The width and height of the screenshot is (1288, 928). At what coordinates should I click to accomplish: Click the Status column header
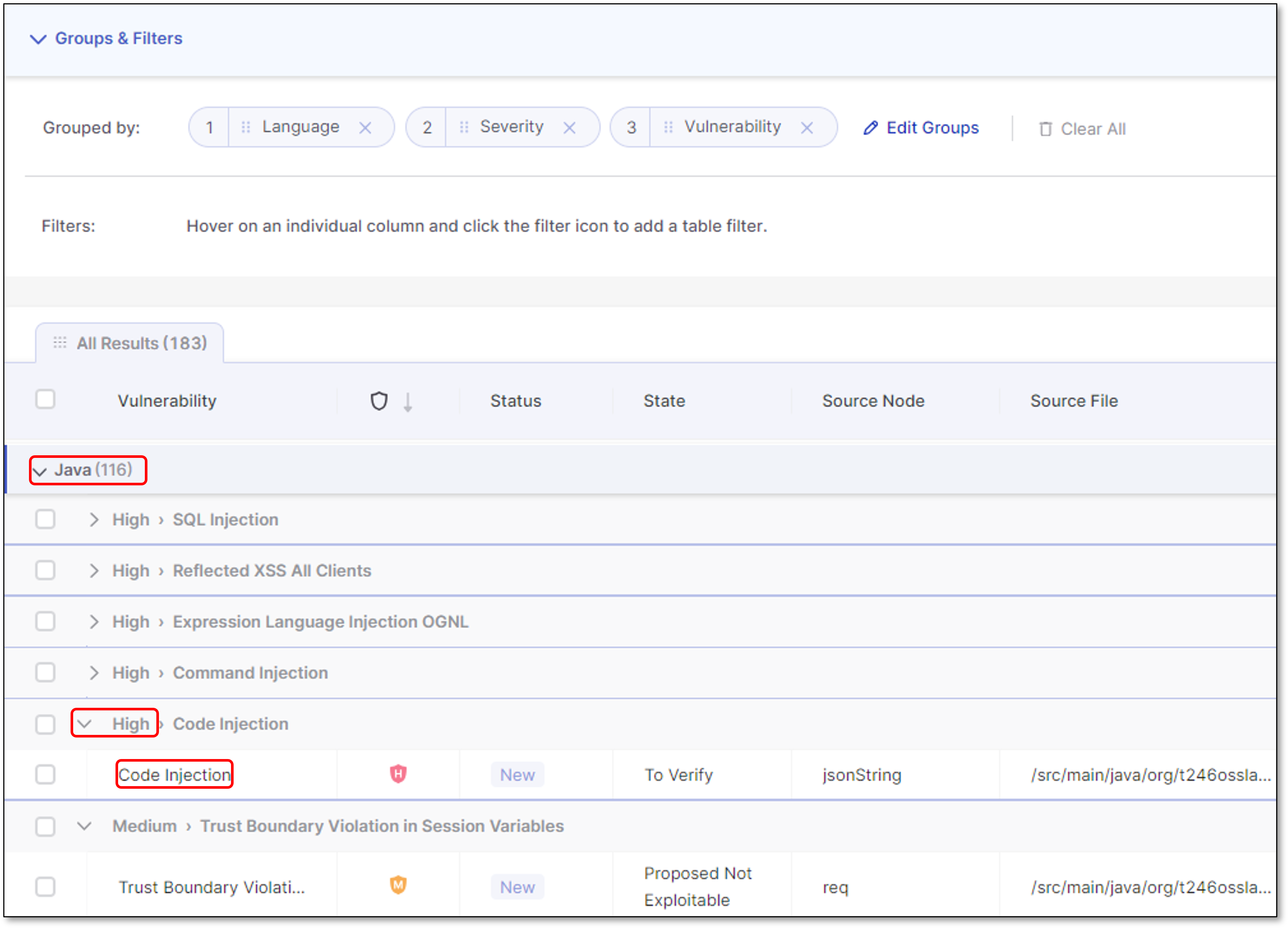(515, 401)
